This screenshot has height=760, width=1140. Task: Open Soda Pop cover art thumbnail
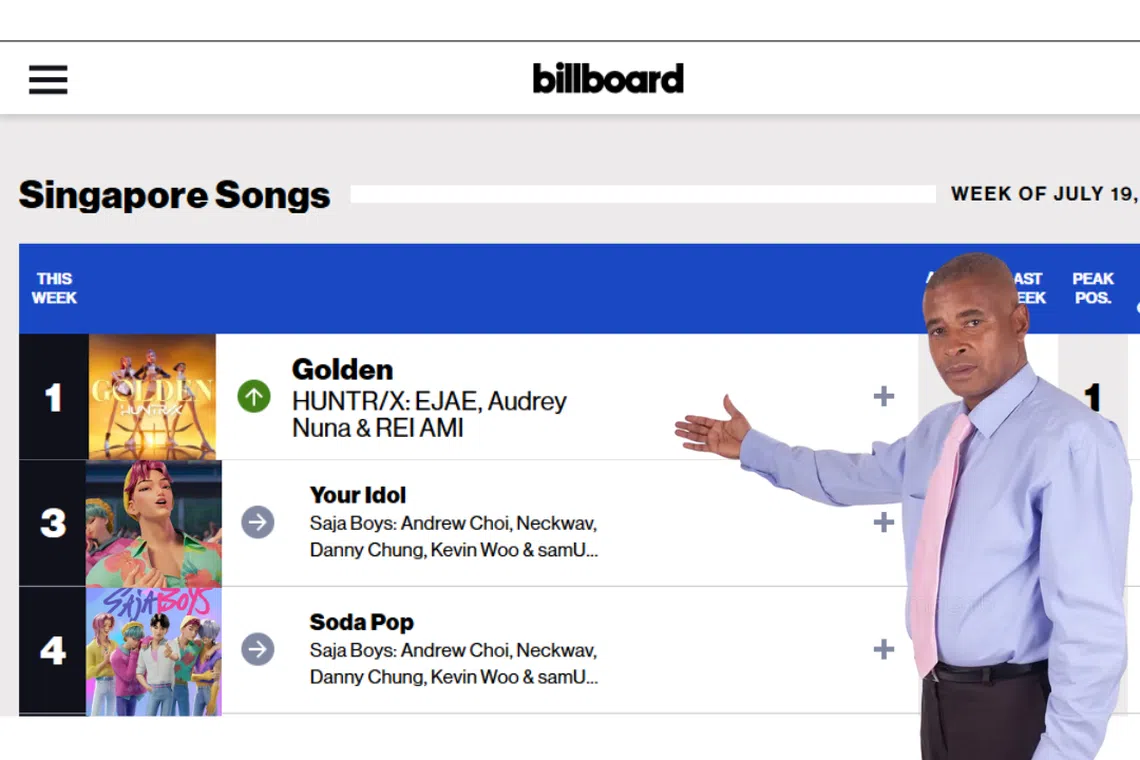point(154,650)
